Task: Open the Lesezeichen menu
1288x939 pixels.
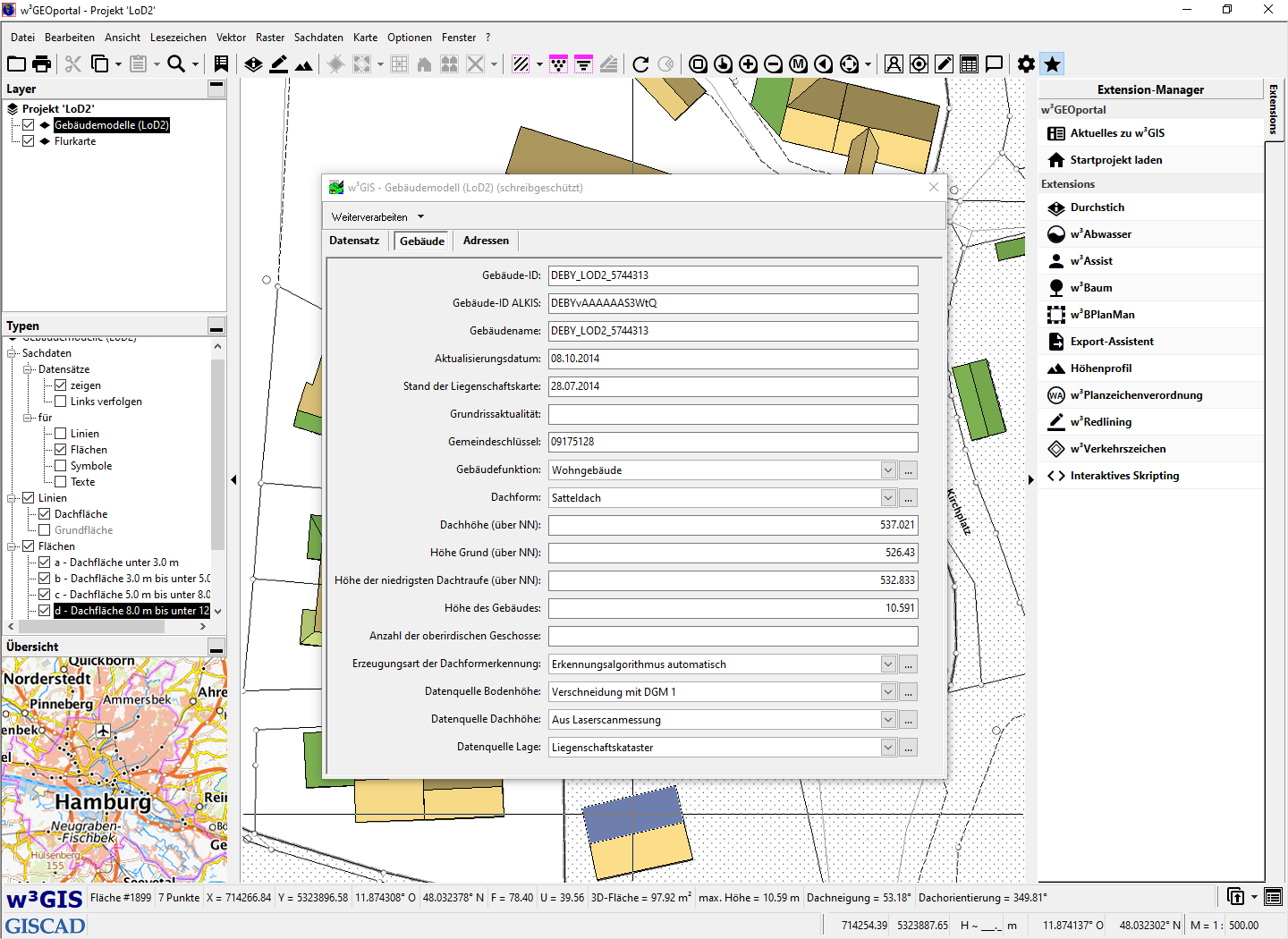Action: 178,38
